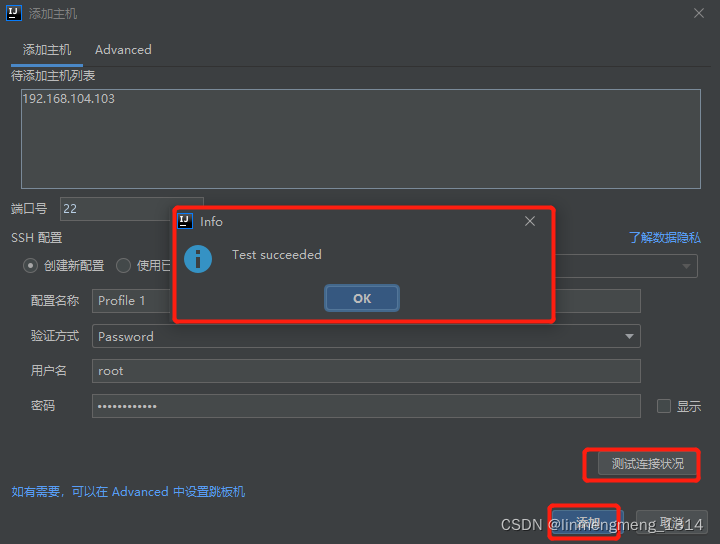The height and width of the screenshot is (544, 720).
Task: Toggle the 显示 password checkbox
Action: [664, 406]
